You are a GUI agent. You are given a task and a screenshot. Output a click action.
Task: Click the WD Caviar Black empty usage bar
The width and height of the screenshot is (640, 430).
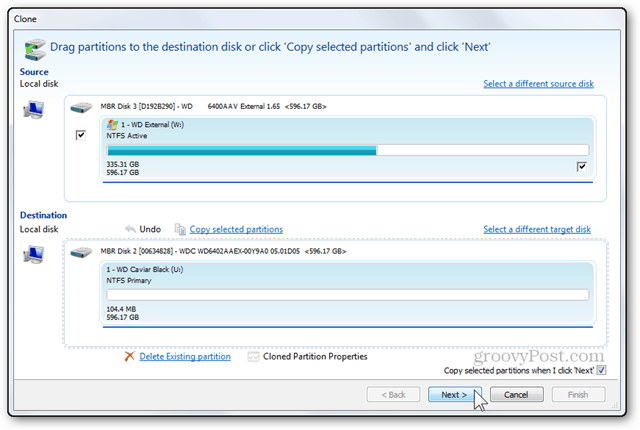348,295
